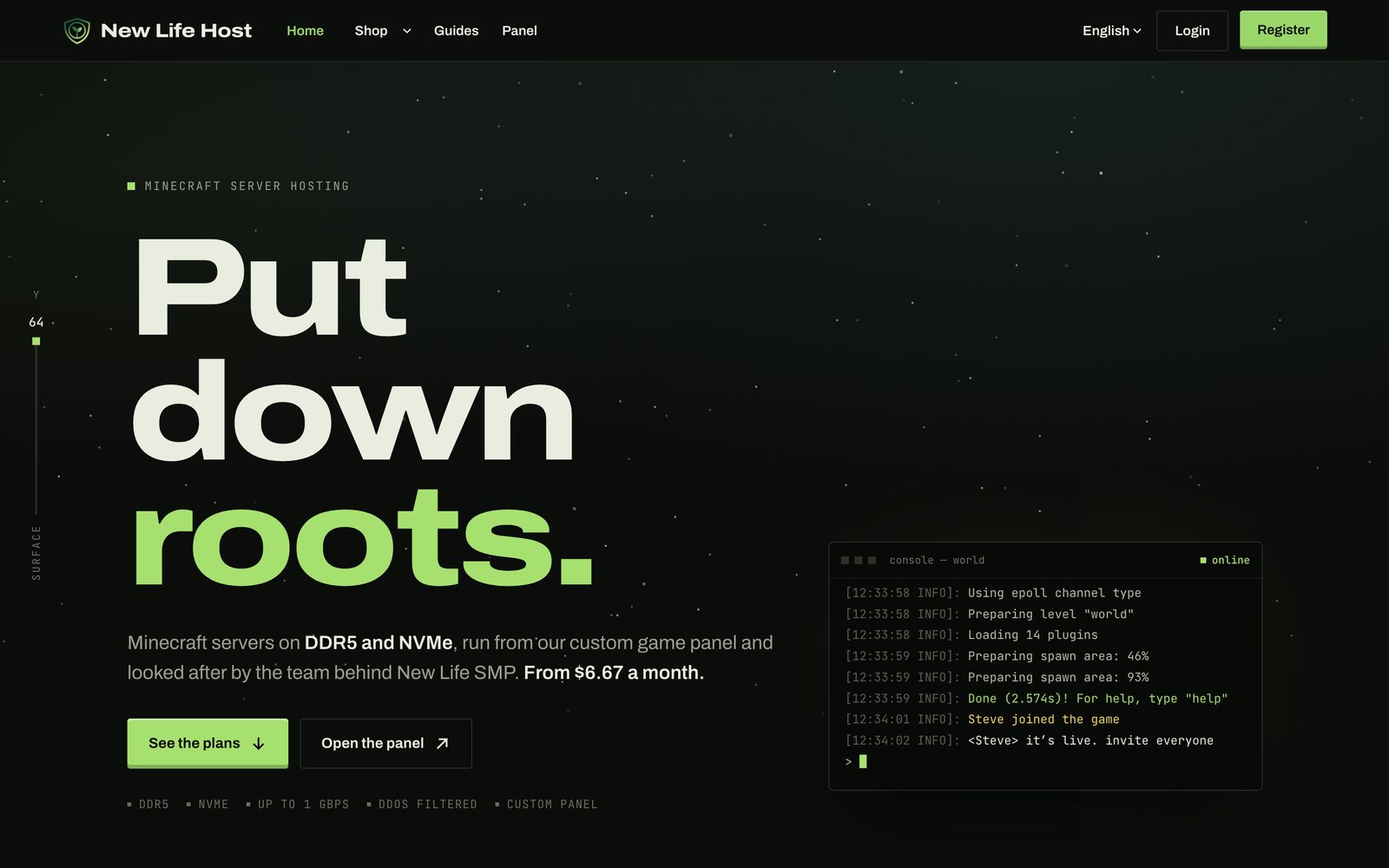Click the New Life Host shield logo

[x=77, y=31]
